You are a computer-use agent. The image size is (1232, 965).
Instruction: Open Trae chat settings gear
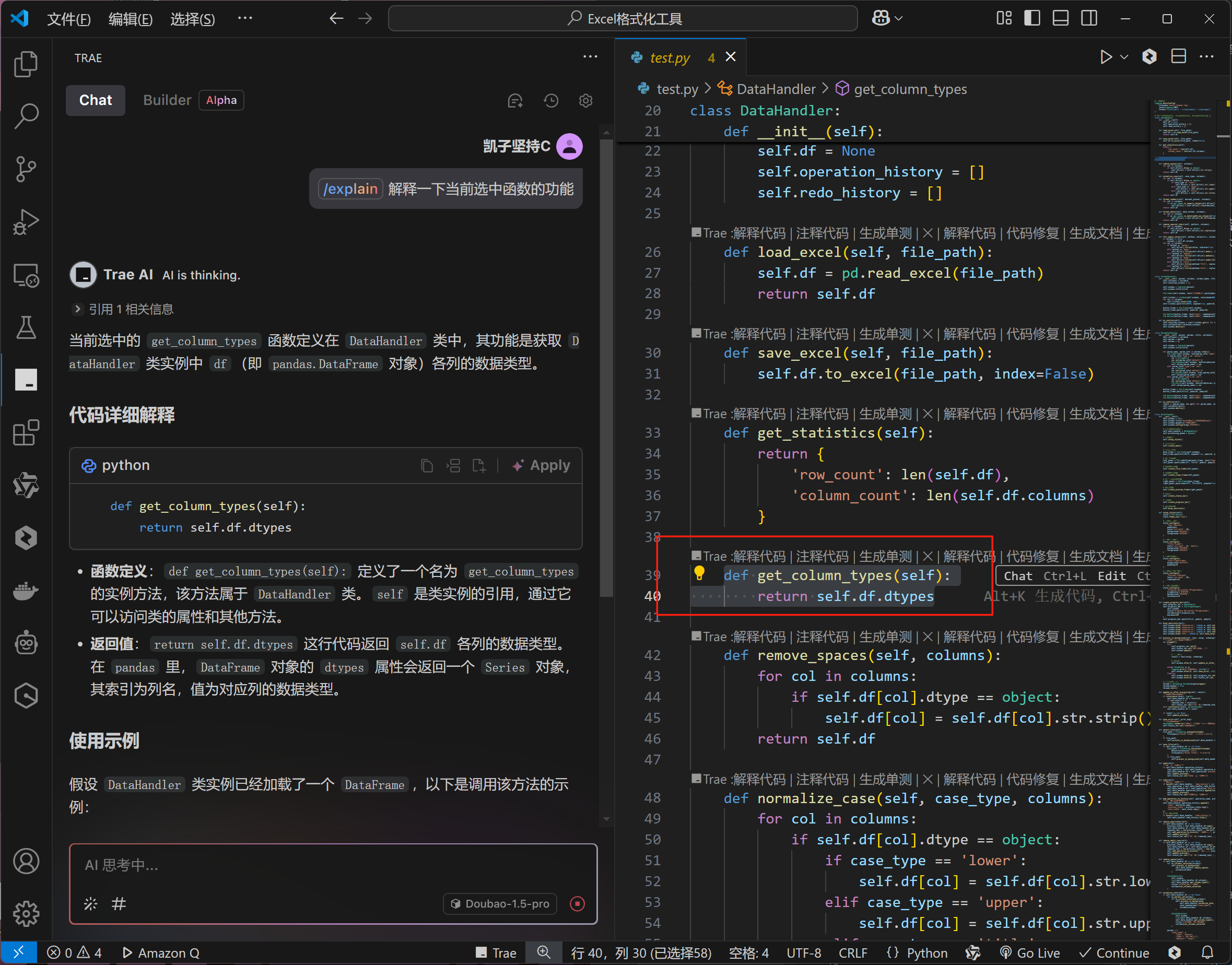coord(585,101)
